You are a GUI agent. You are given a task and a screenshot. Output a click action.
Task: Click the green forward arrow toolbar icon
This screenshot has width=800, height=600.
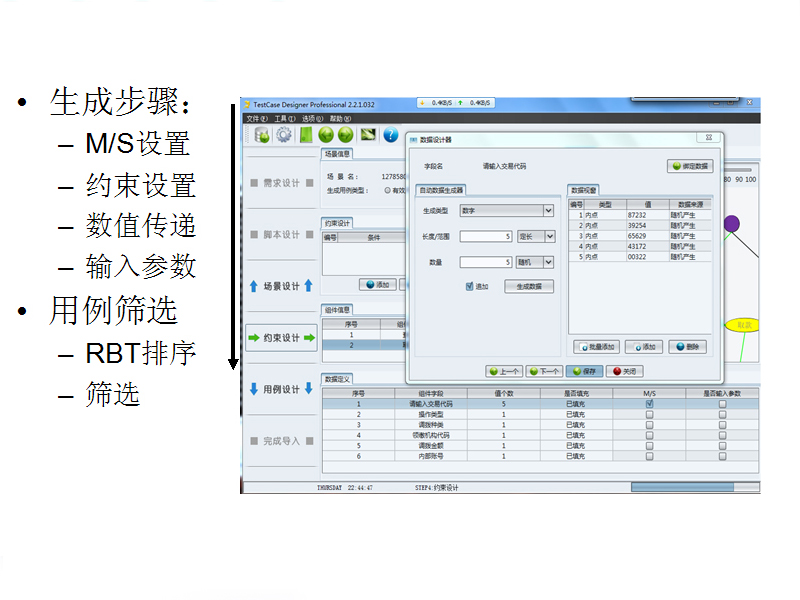click(346, 135)
